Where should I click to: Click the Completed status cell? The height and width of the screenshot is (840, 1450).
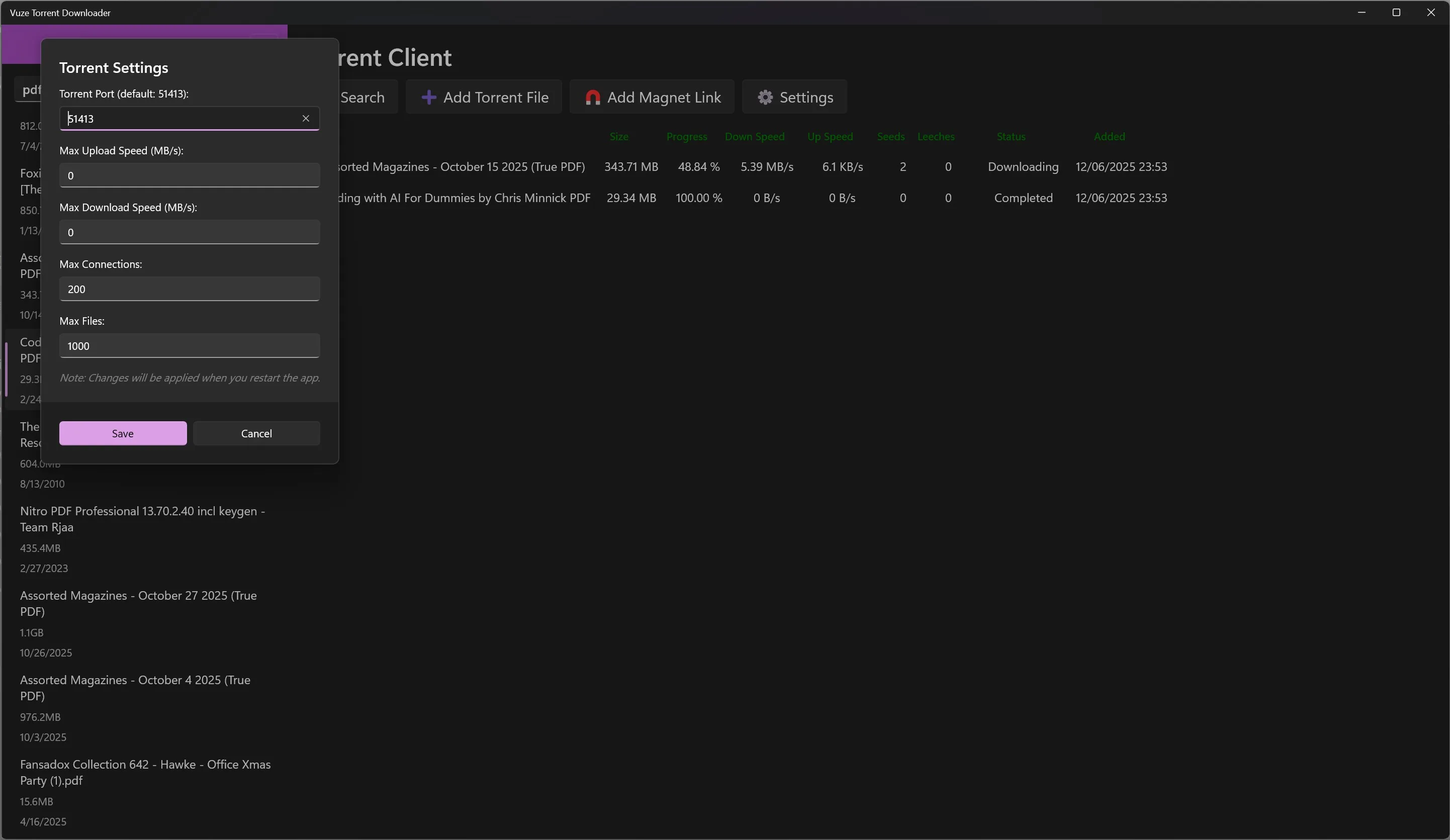(1023, 198)
